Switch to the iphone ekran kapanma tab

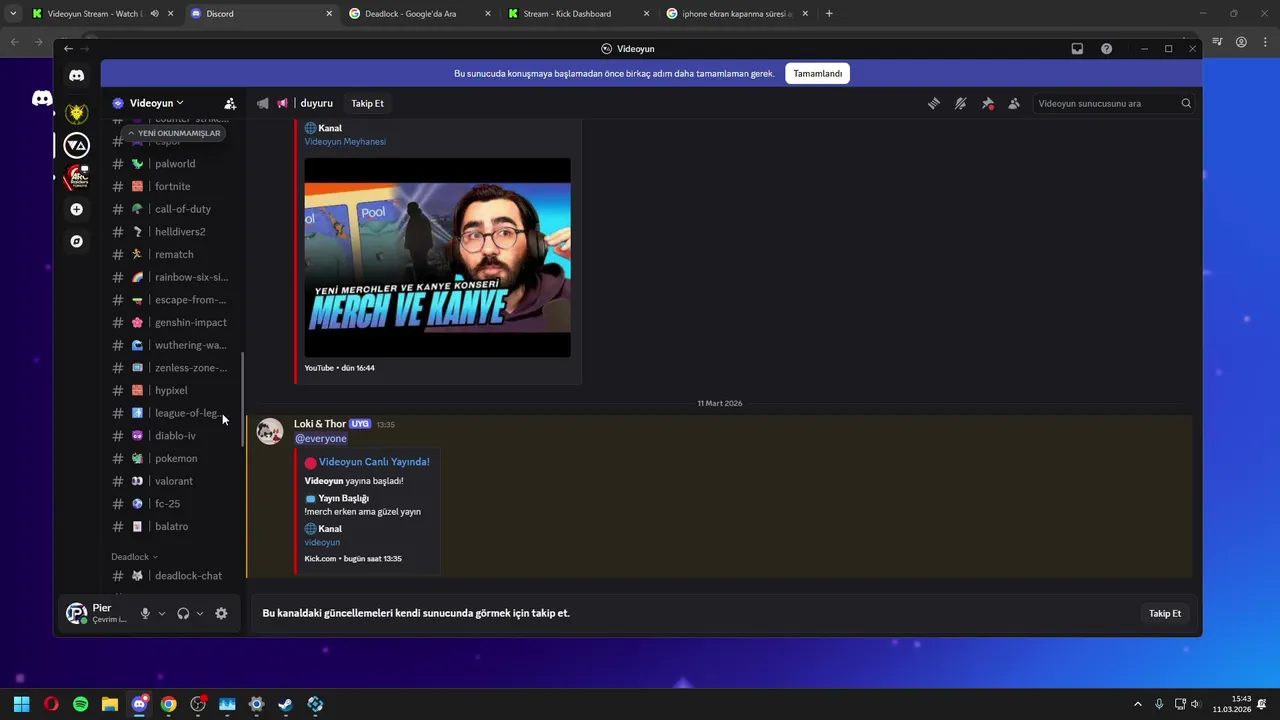click(x=737, y=14)
